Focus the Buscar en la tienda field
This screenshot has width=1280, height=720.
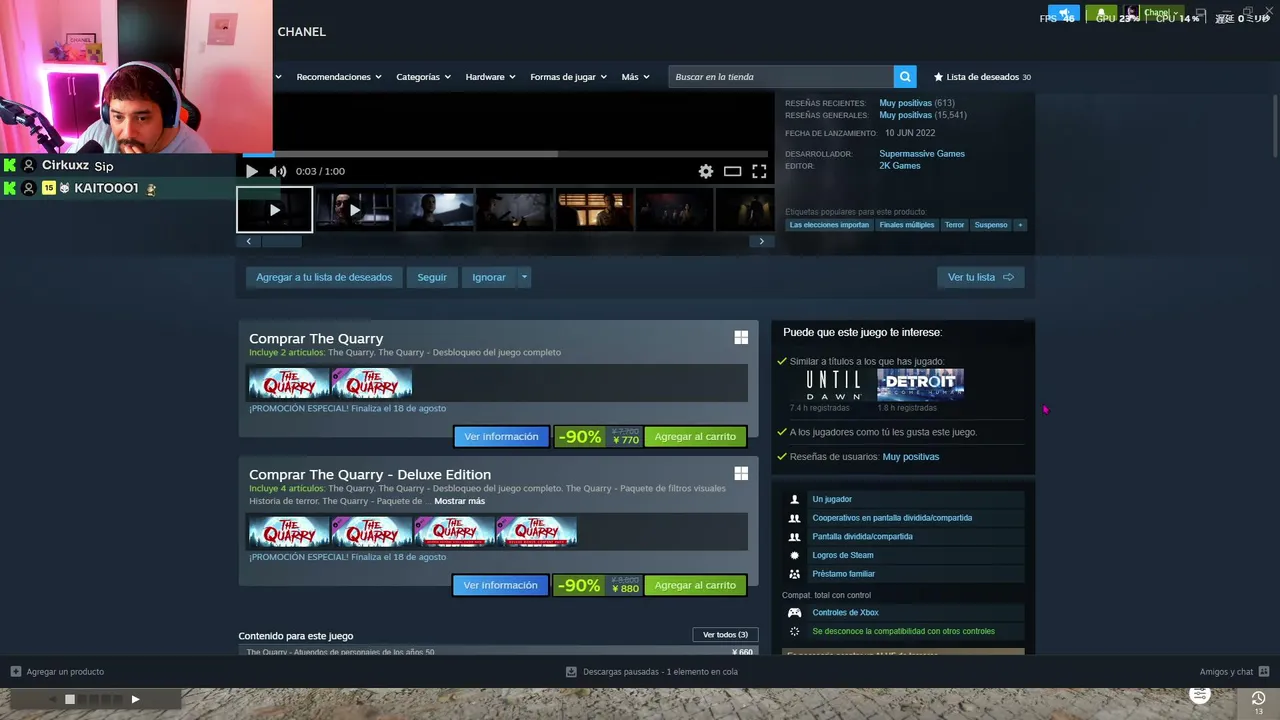pos(781,77)
